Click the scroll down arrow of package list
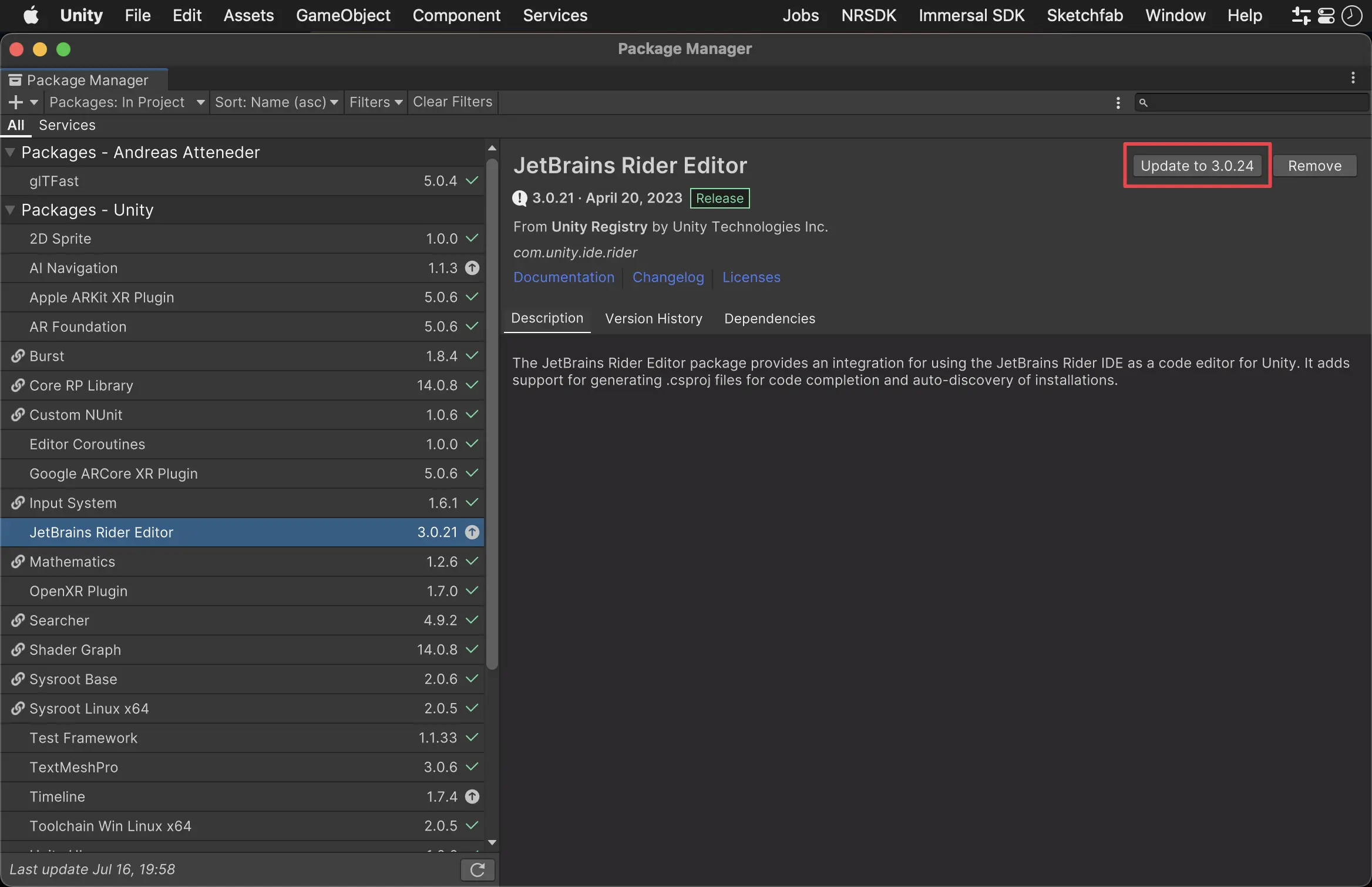Viewport: 1372px width, 887px height. [x=492, y=842]
